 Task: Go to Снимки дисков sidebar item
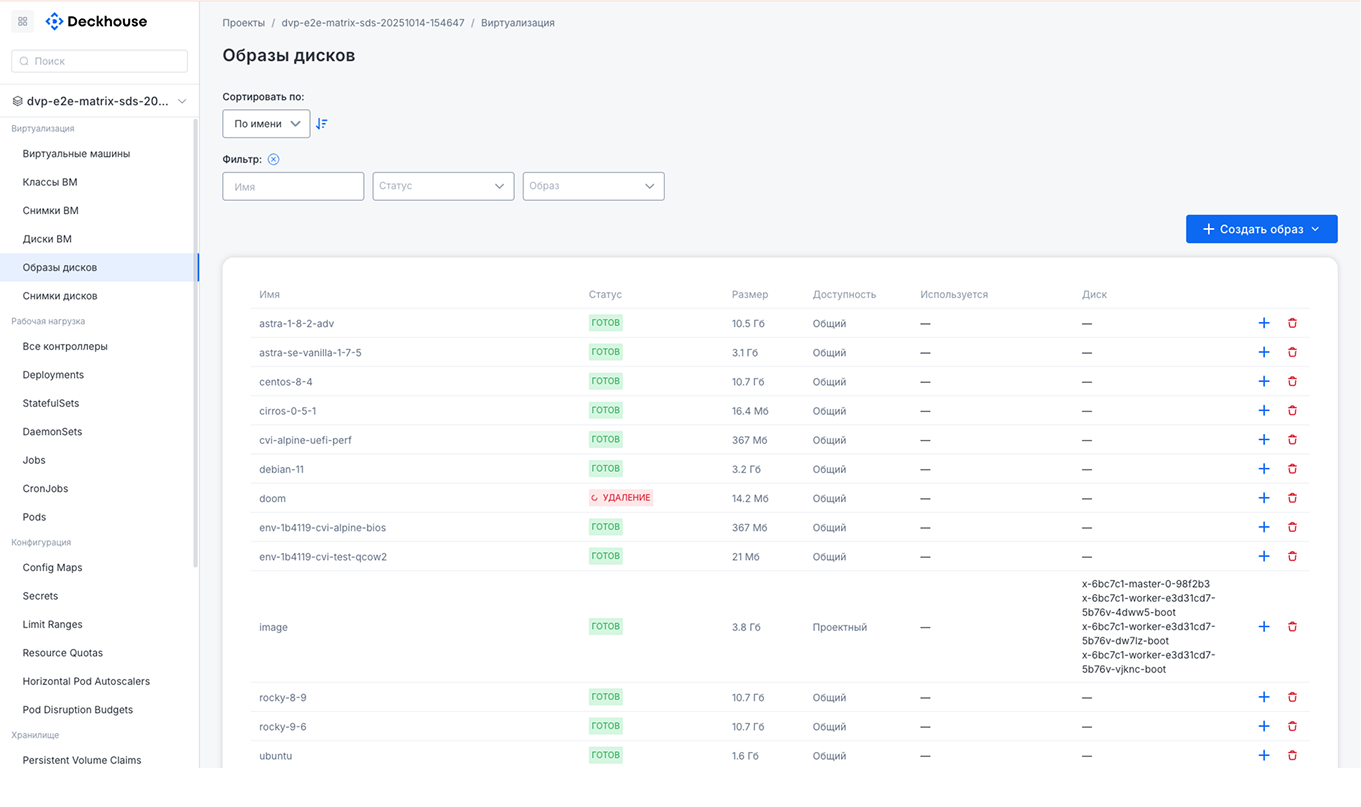click(x=60, y=296)
